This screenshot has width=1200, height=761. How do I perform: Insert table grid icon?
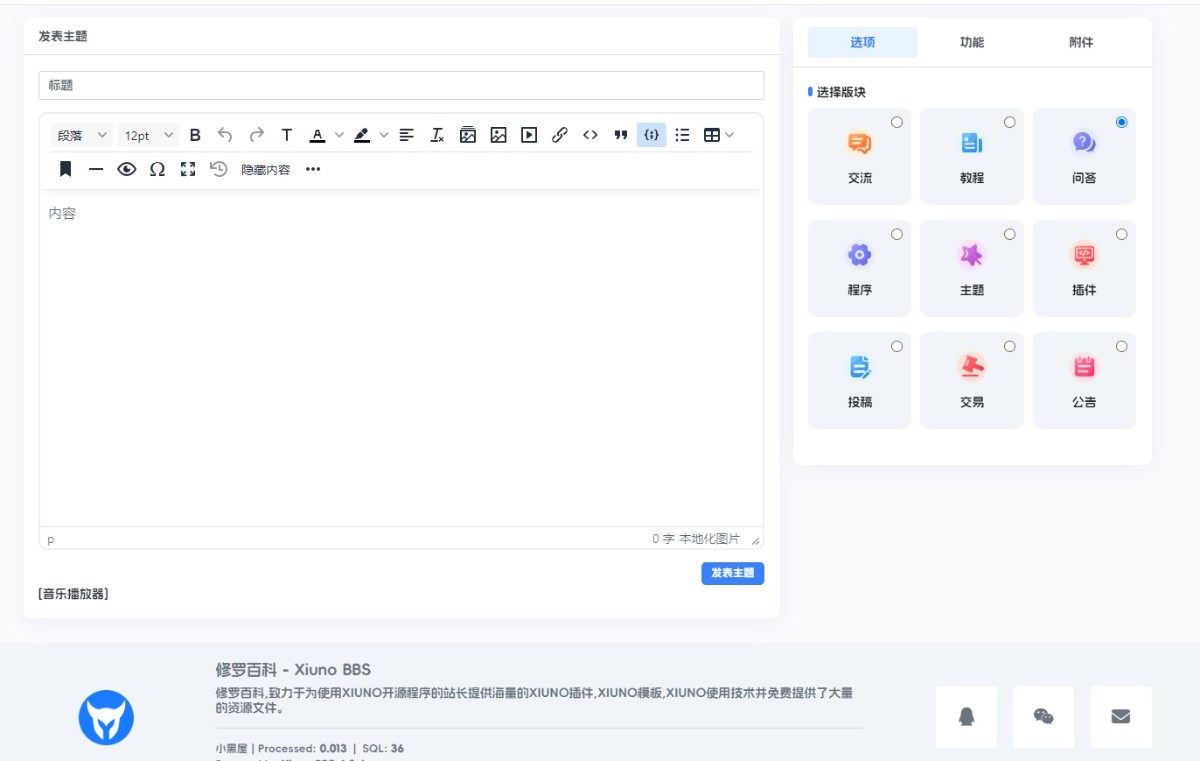click(x=712, y=135)
